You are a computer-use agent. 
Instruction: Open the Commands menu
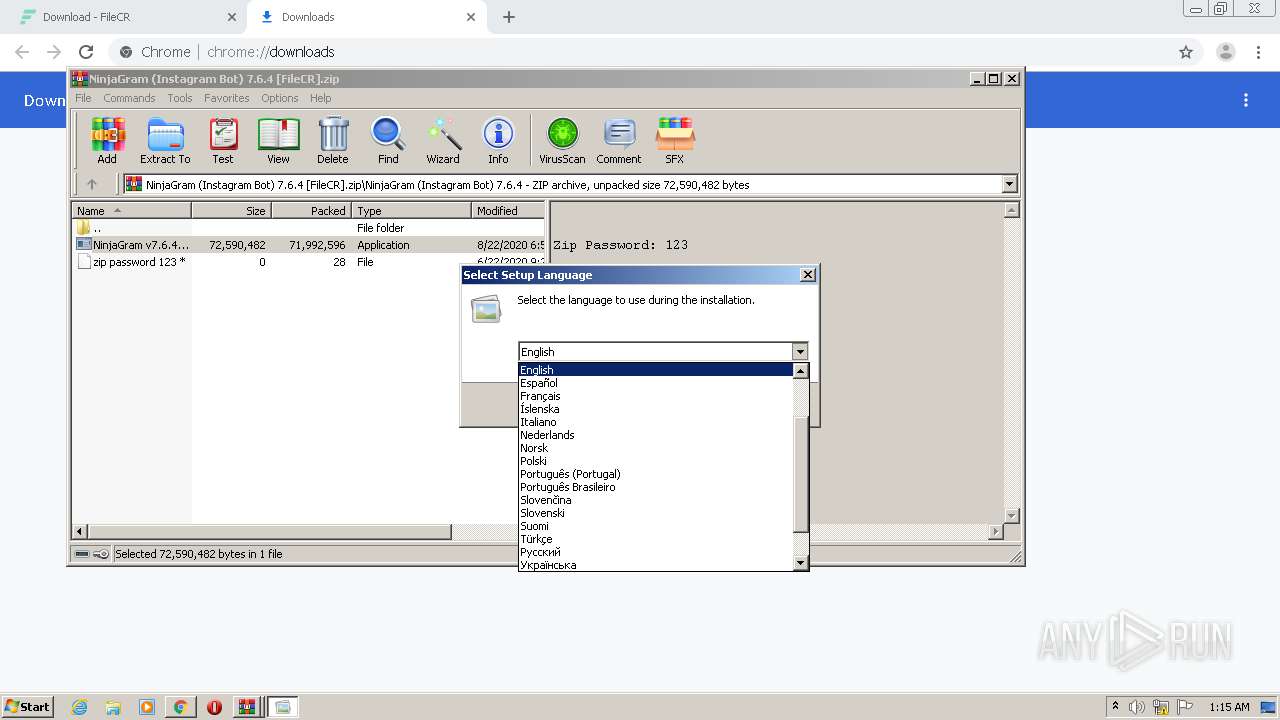pos(129,98)
